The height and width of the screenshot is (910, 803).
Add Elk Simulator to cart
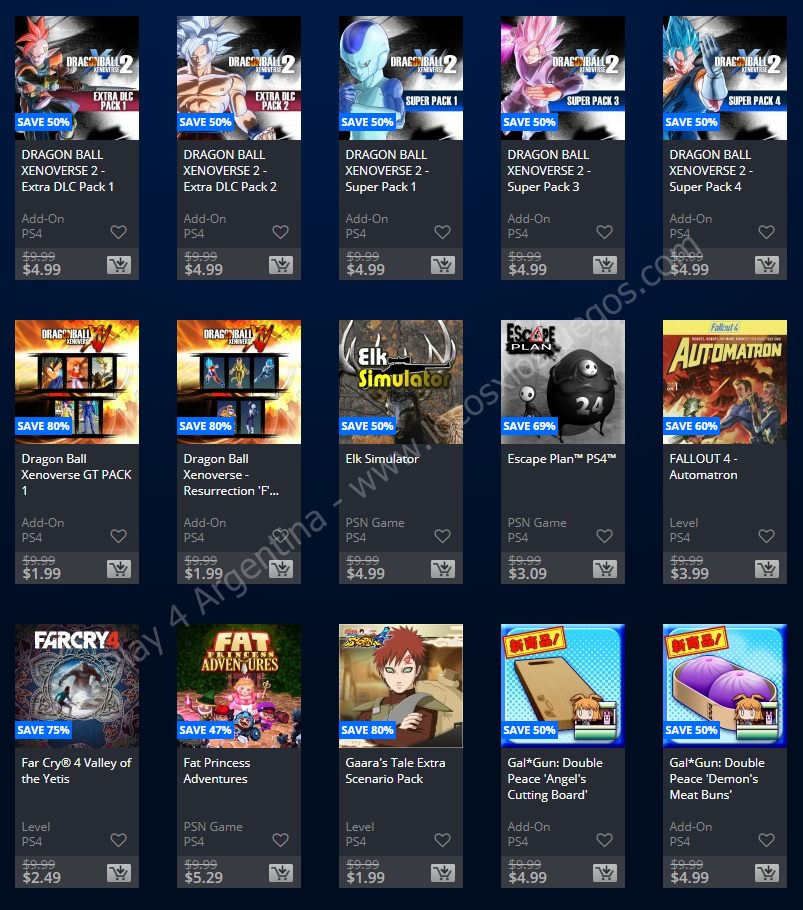[x=443, y=569]
